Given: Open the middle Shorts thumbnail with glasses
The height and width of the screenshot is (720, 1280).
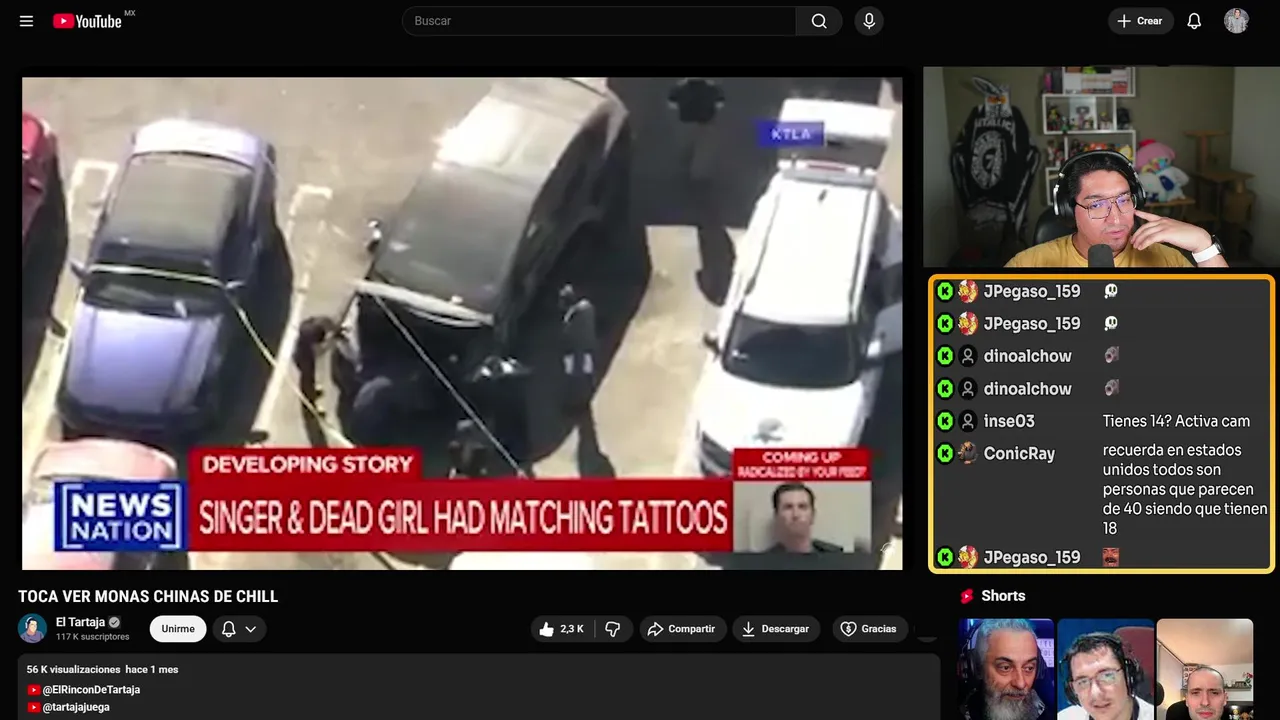Looking at the screenshot, I should [x=1105, y=669].
